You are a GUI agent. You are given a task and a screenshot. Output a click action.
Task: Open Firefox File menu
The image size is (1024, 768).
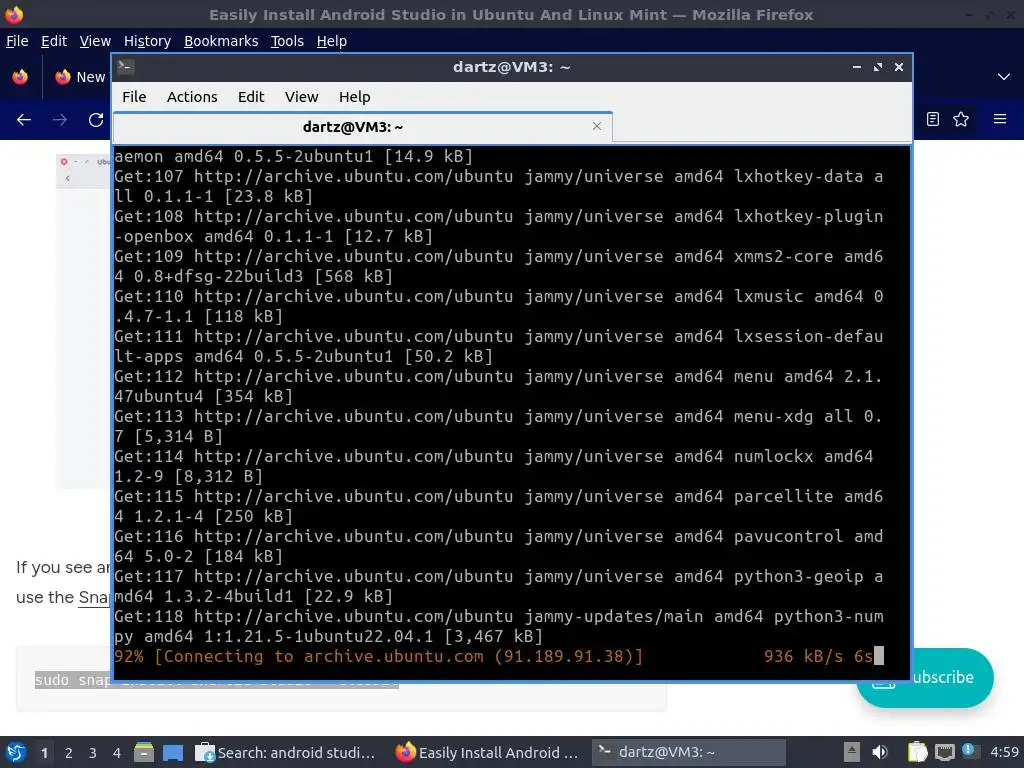click(x=17, y=41)
